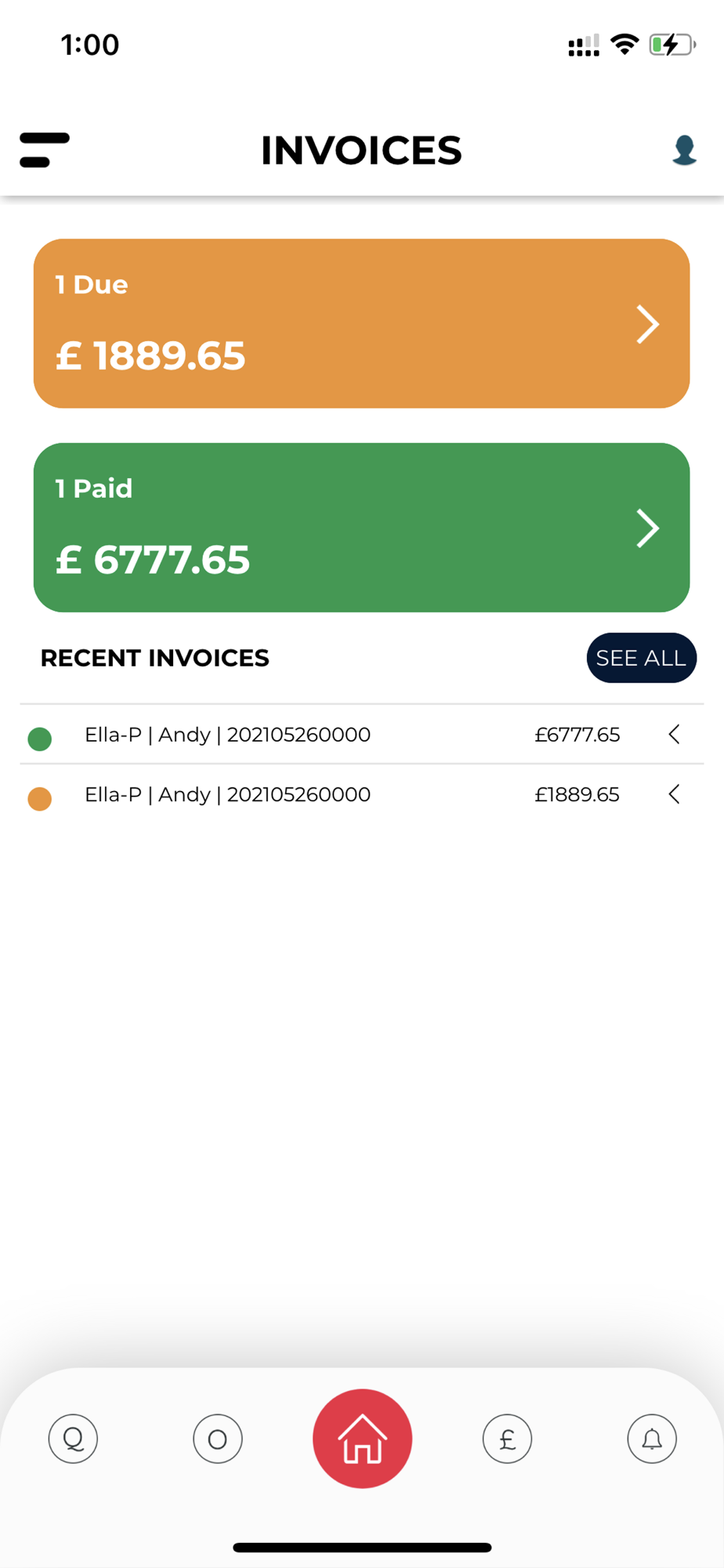Expand the £1889.65 invoice row arrow
Viewport: 724px width, 1568px height.
tap(674, 794)
